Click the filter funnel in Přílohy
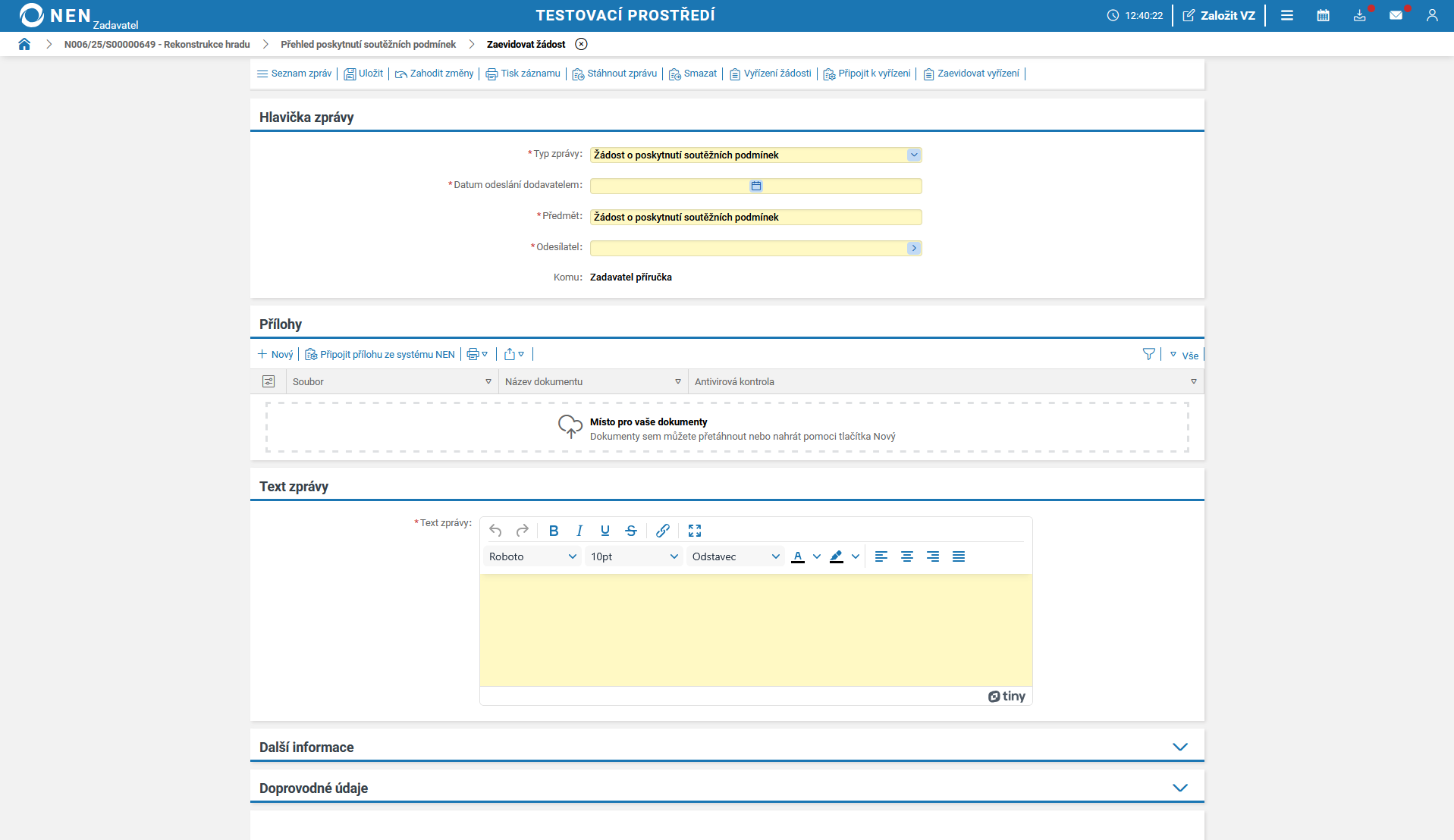Screen dimensions: 1454x840 click(x=1148, y=354)
